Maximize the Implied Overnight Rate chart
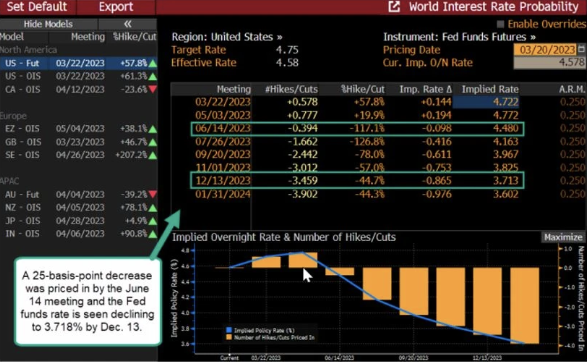Viewport: 587px width, 362px height. (563, 237)
